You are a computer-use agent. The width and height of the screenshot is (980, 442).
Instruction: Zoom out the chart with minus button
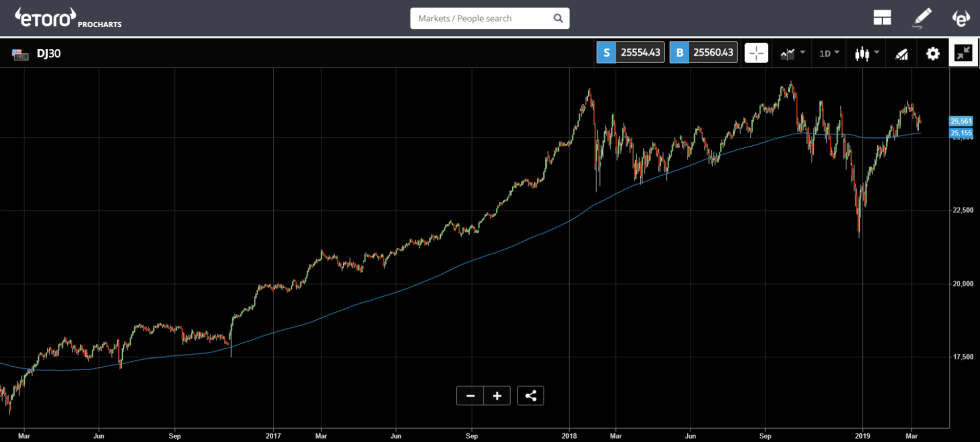(470, 395)
